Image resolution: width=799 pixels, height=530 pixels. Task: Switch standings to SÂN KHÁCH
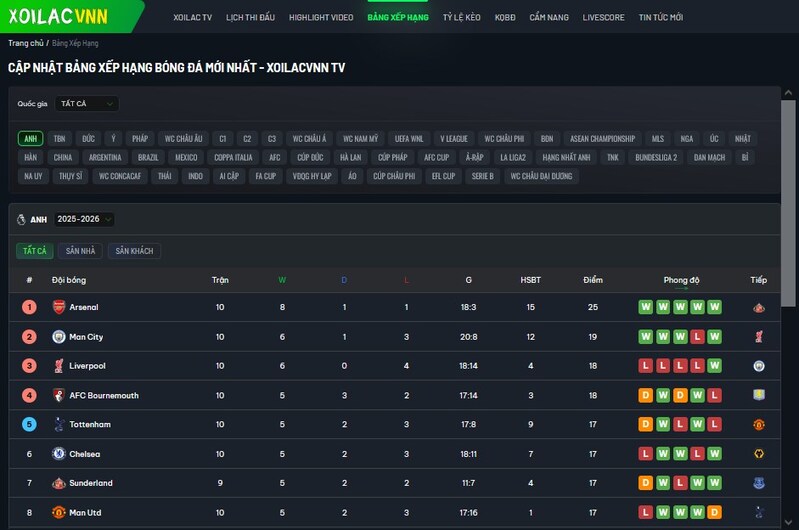pos(134,251)
